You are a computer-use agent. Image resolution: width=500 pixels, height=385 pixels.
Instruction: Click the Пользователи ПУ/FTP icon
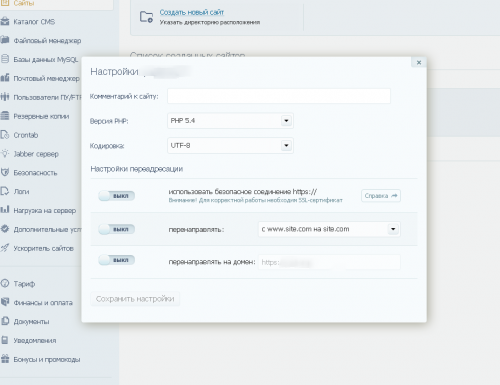(5, 97)
